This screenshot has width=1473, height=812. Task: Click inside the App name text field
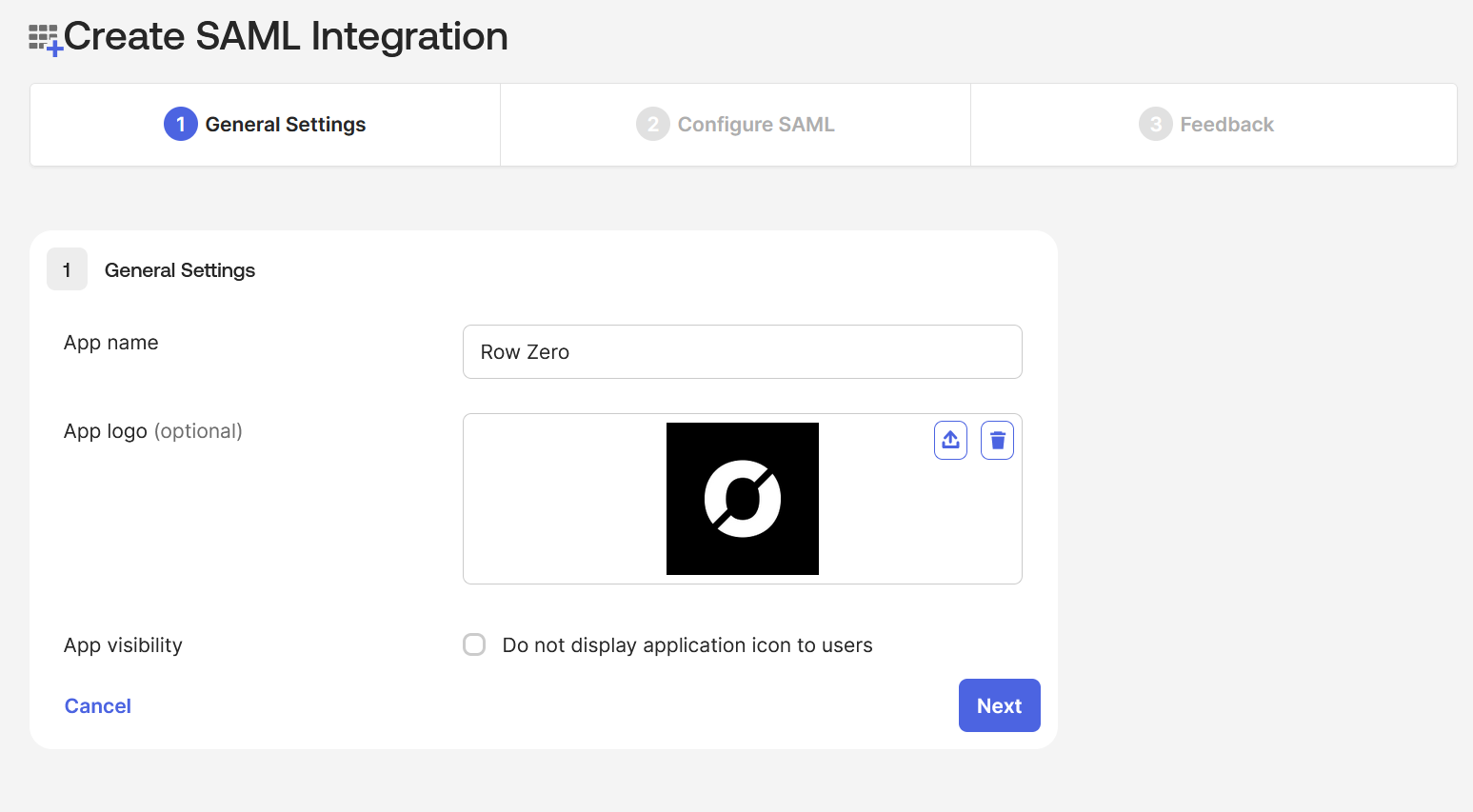(x=743, y=351)
